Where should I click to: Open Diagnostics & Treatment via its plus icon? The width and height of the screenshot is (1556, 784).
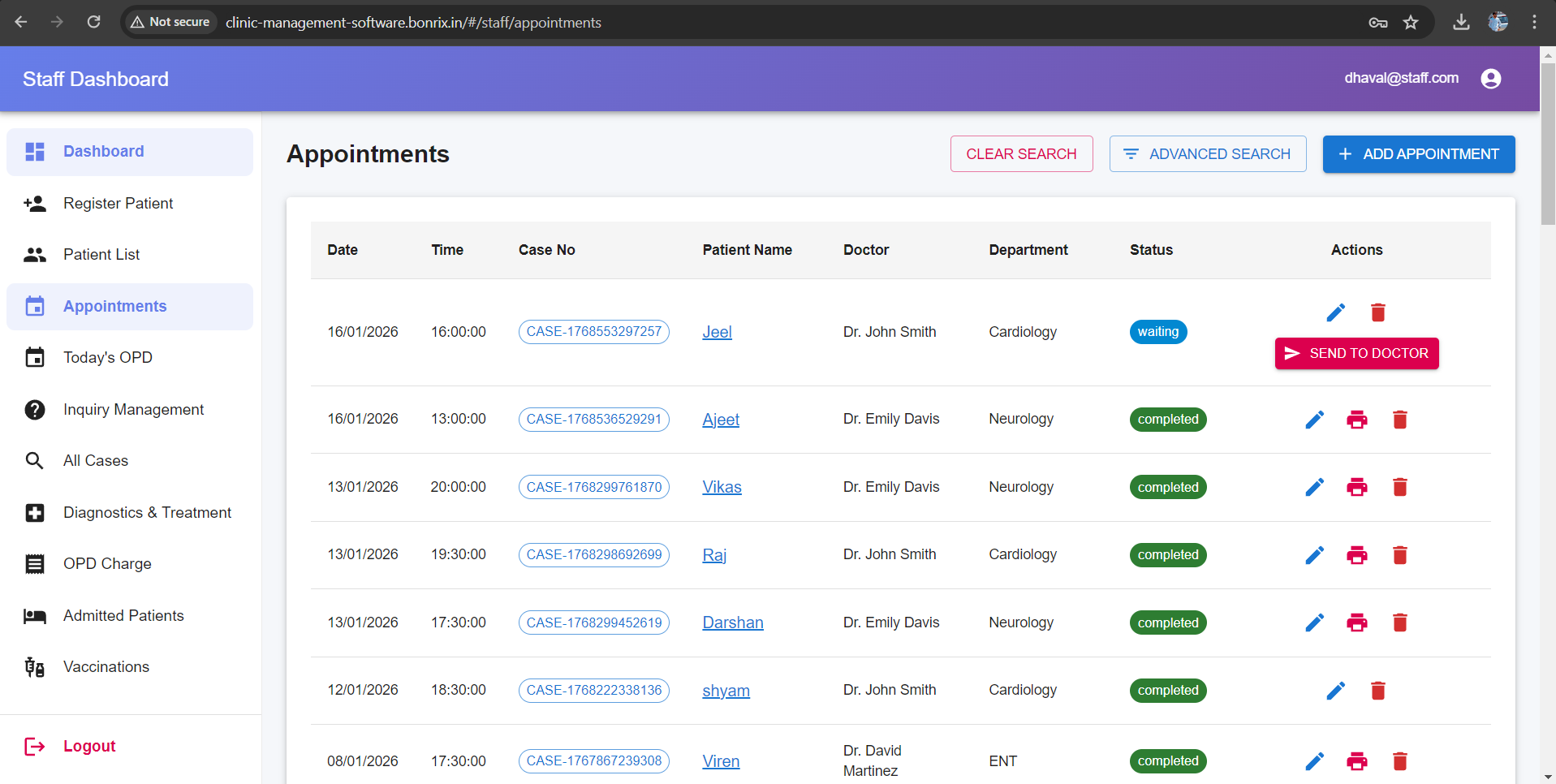click(x=35, y=512)
